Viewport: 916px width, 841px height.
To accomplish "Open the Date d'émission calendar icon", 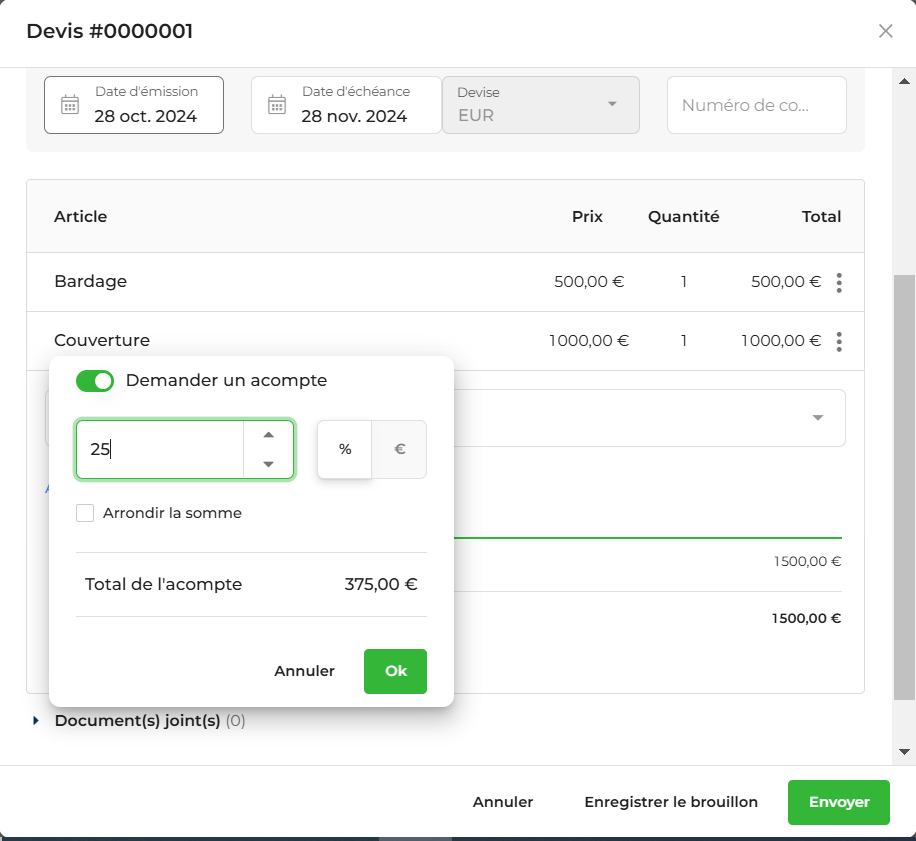I will coord(70,105).
